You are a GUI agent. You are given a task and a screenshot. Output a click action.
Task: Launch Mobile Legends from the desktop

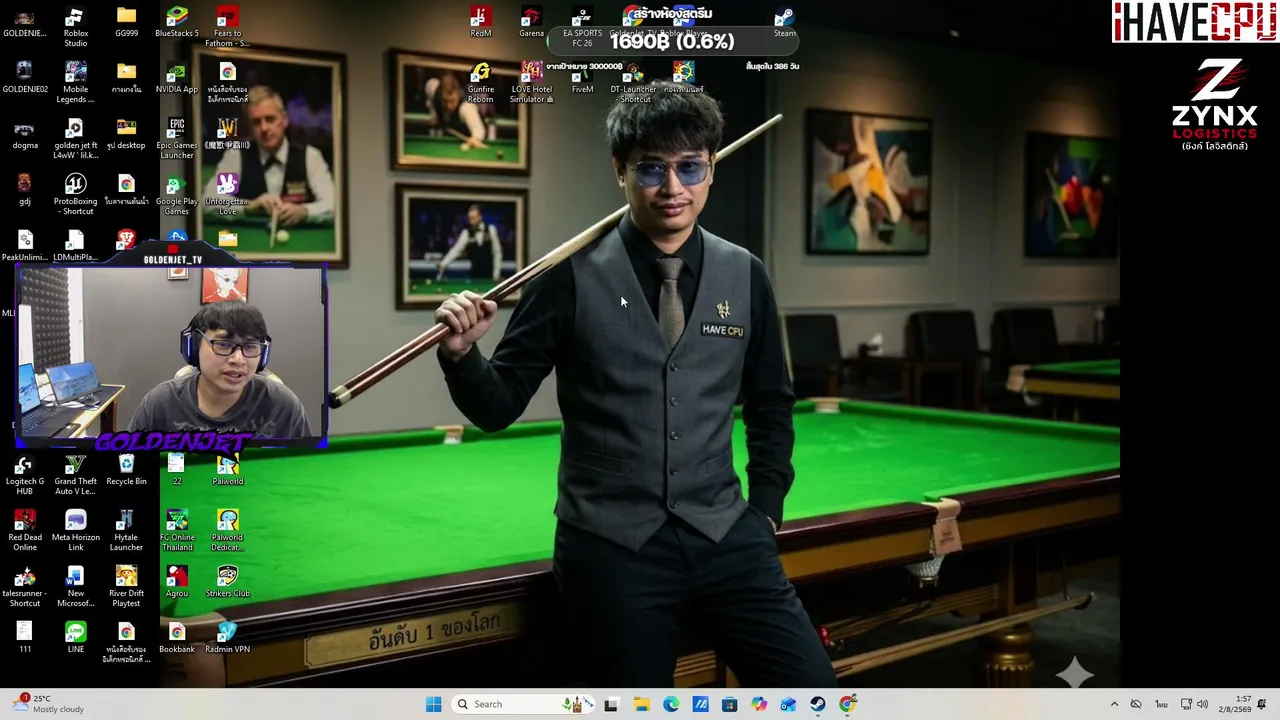(75, 83)
